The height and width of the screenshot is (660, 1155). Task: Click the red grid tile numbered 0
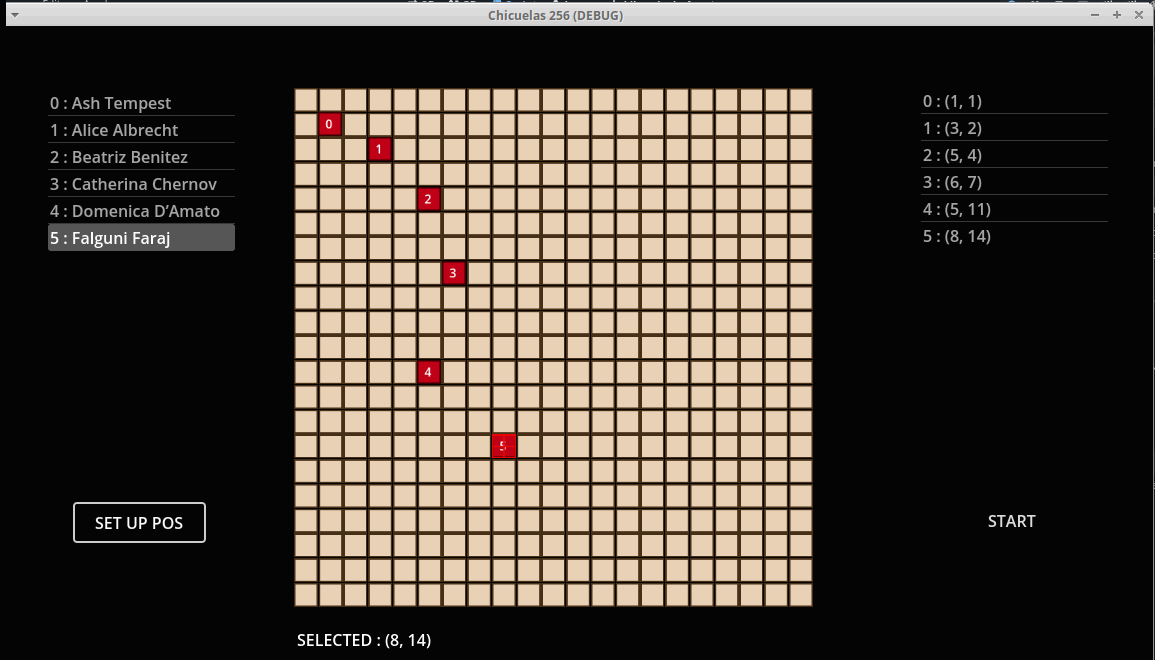coord(329,124)
